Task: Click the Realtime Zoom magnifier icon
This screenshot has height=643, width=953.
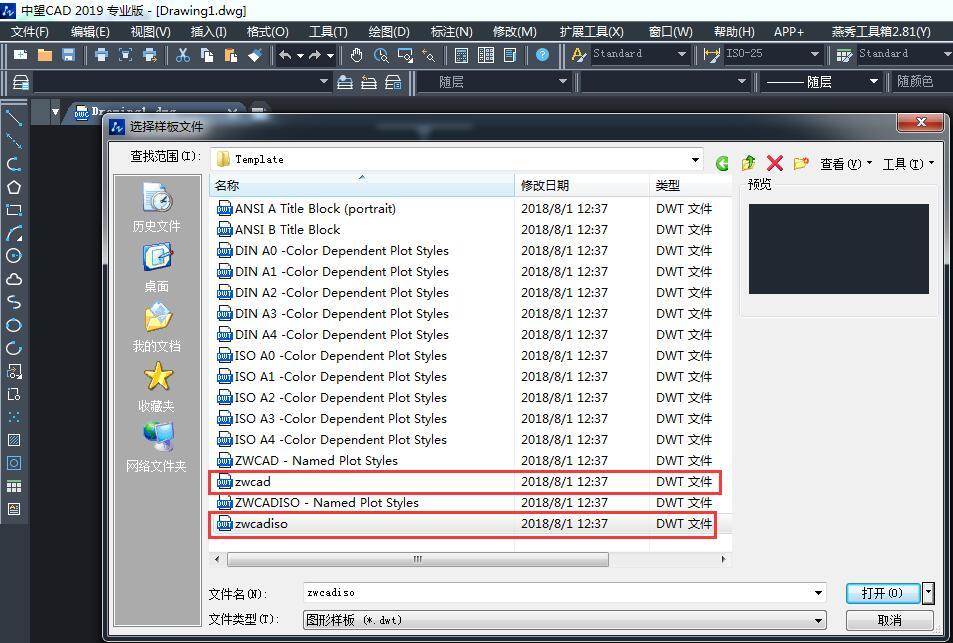Action: point(381,55)
